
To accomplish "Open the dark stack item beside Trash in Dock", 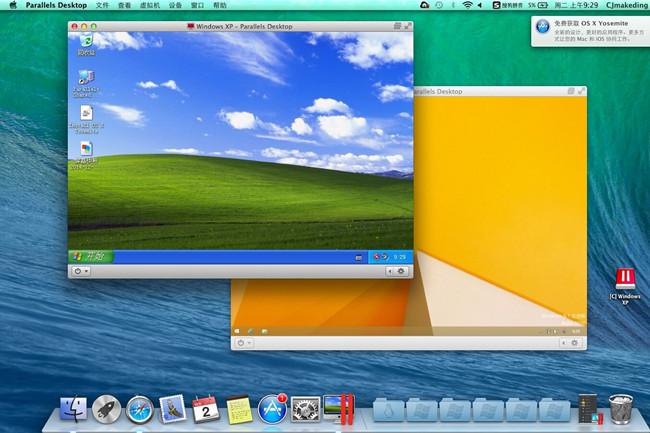I will click(590, 409).
